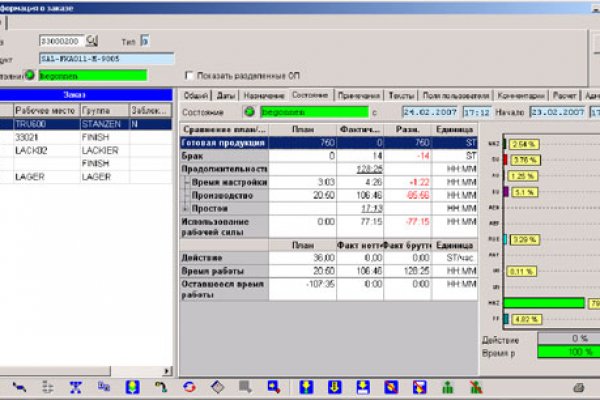Click the red-blue circular refresh icon
The height and width of the screenshot is (400, 600).
click(187, 386)
